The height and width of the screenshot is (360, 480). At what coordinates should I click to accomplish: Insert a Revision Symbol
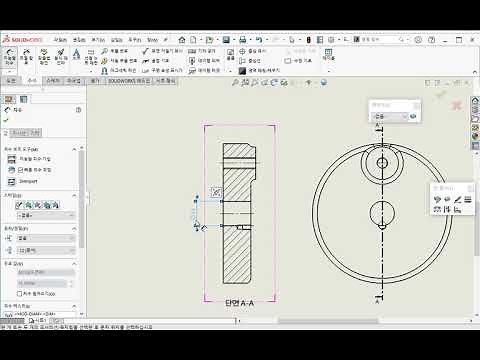(298, 61)
